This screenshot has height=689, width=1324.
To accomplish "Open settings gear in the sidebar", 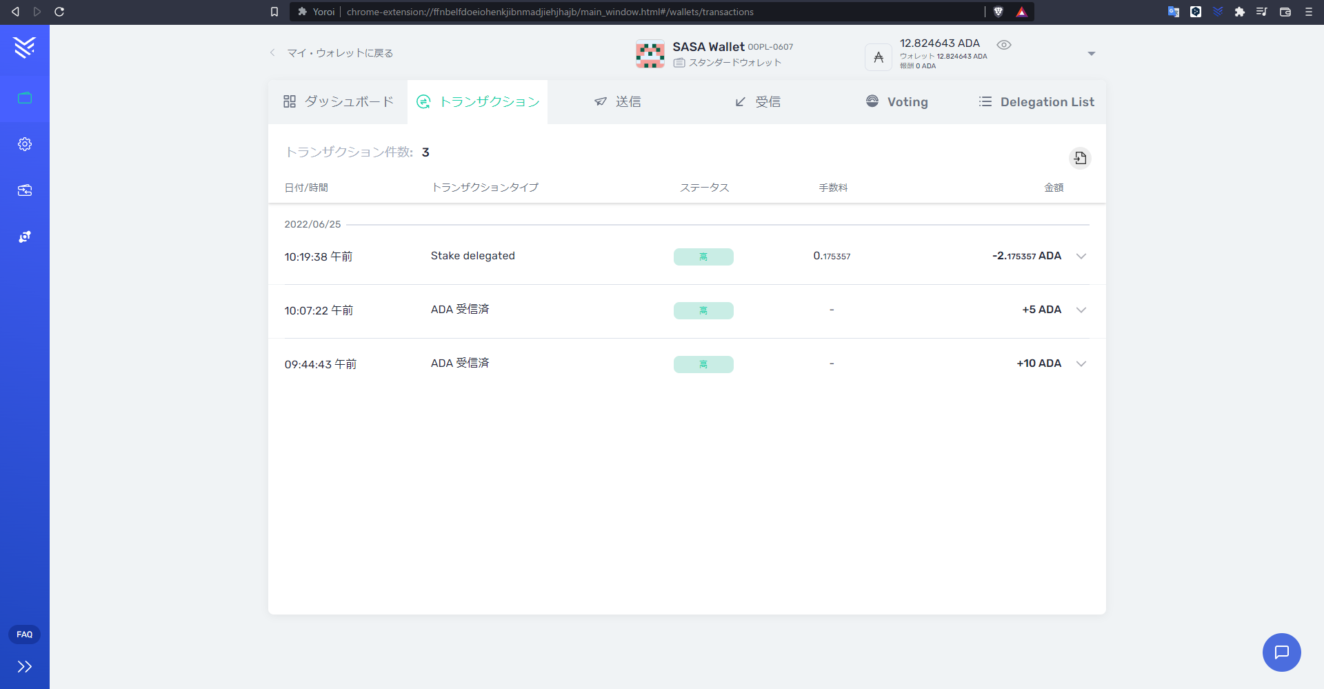I will pos(25,144).
